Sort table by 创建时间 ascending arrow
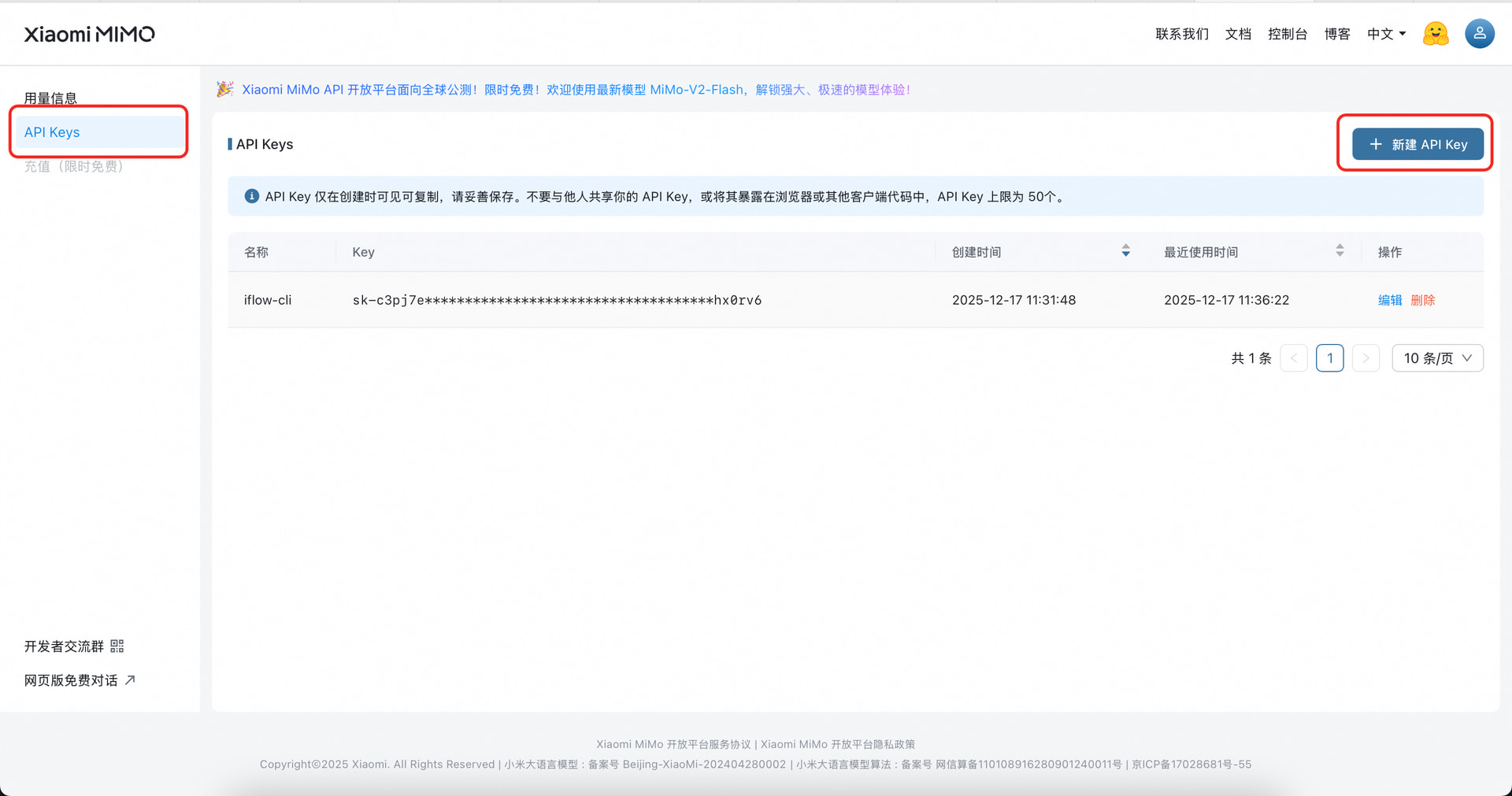This screenshot has width=1512, height=796. point(1125,246)
